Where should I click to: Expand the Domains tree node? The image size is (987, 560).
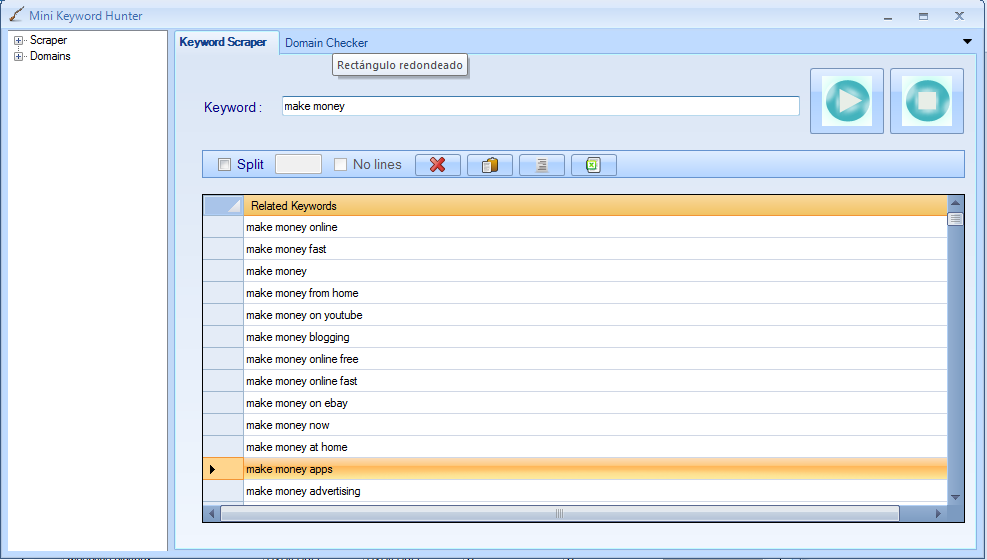pyautogui.click(x=18, y=56)
